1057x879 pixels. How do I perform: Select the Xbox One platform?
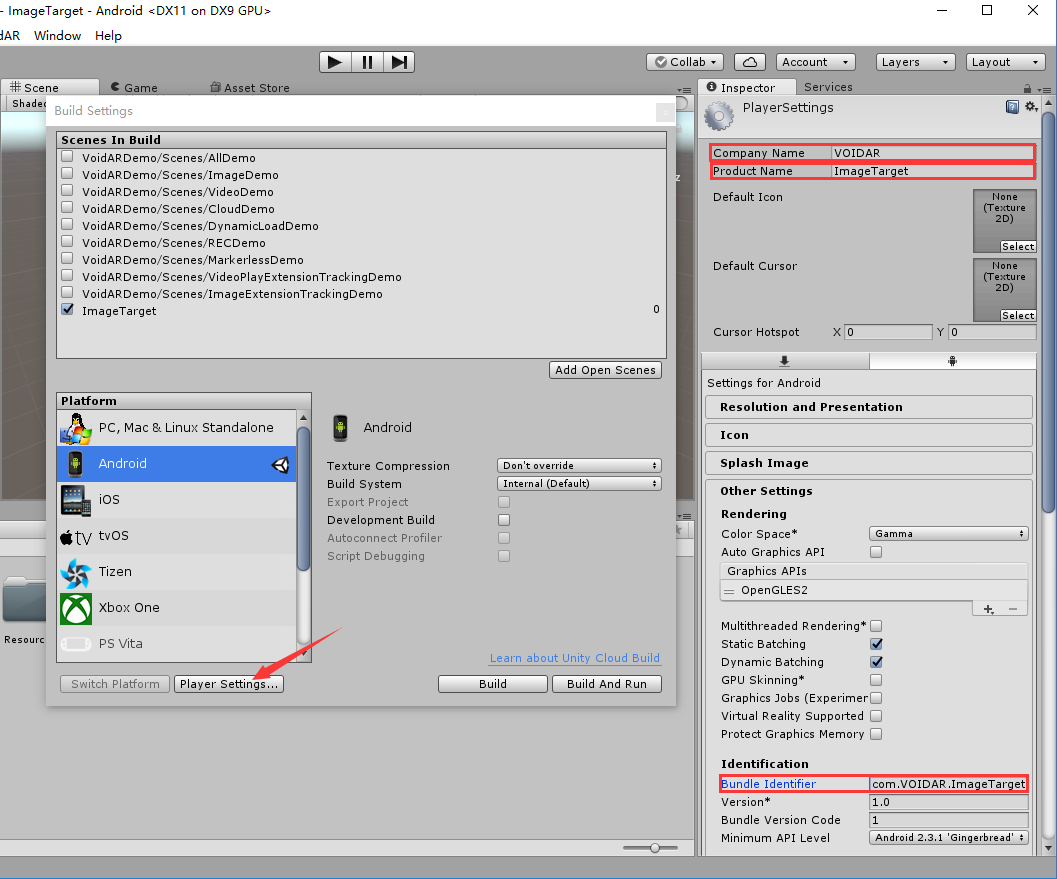click(x=177, y=607)
